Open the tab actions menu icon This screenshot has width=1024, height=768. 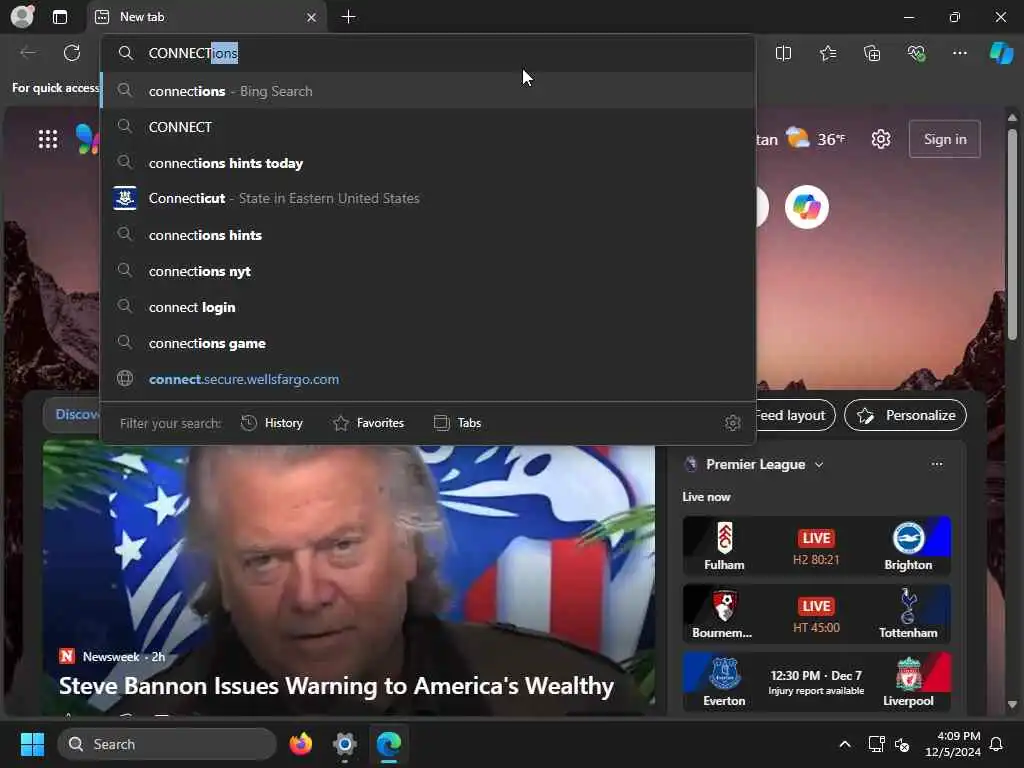59,17
